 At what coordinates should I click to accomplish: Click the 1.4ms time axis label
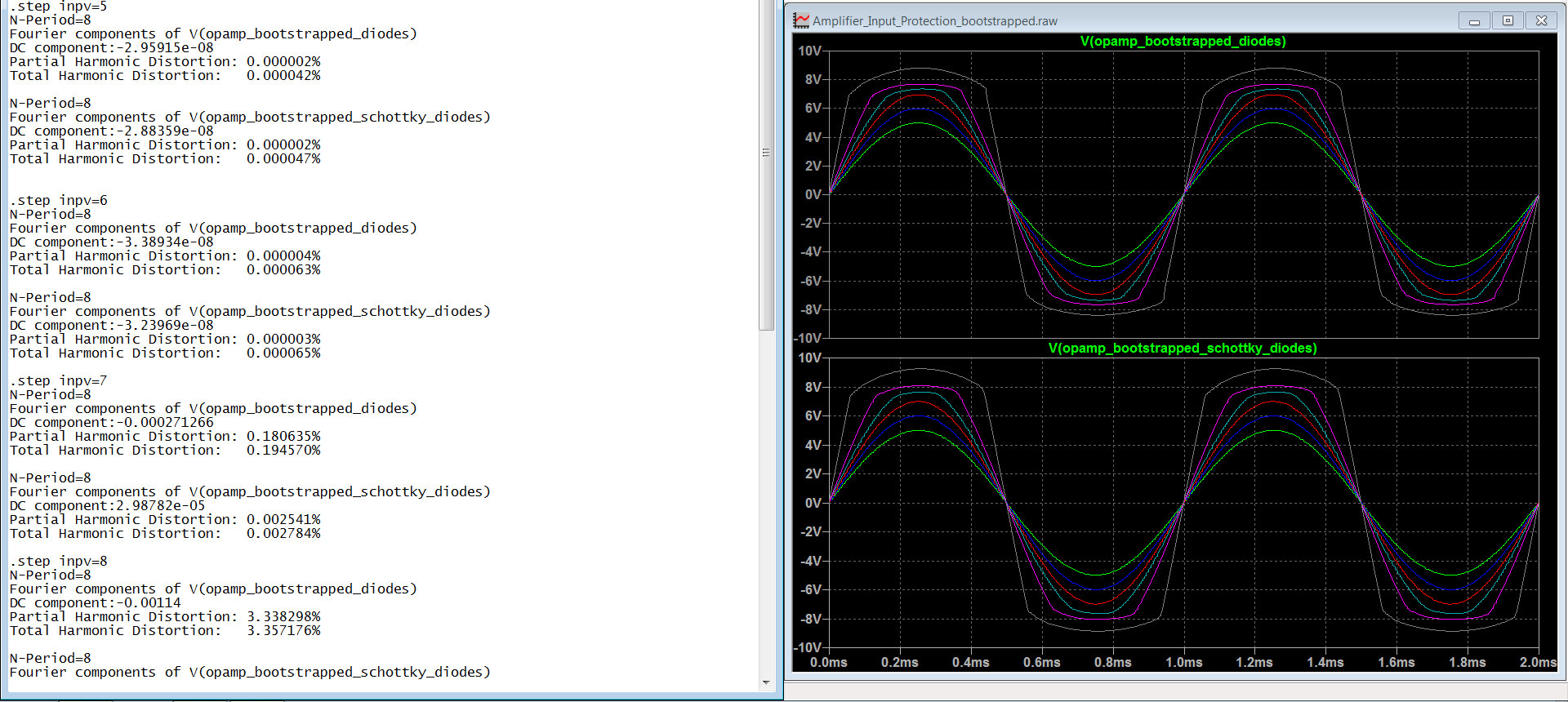(1325, 662)
